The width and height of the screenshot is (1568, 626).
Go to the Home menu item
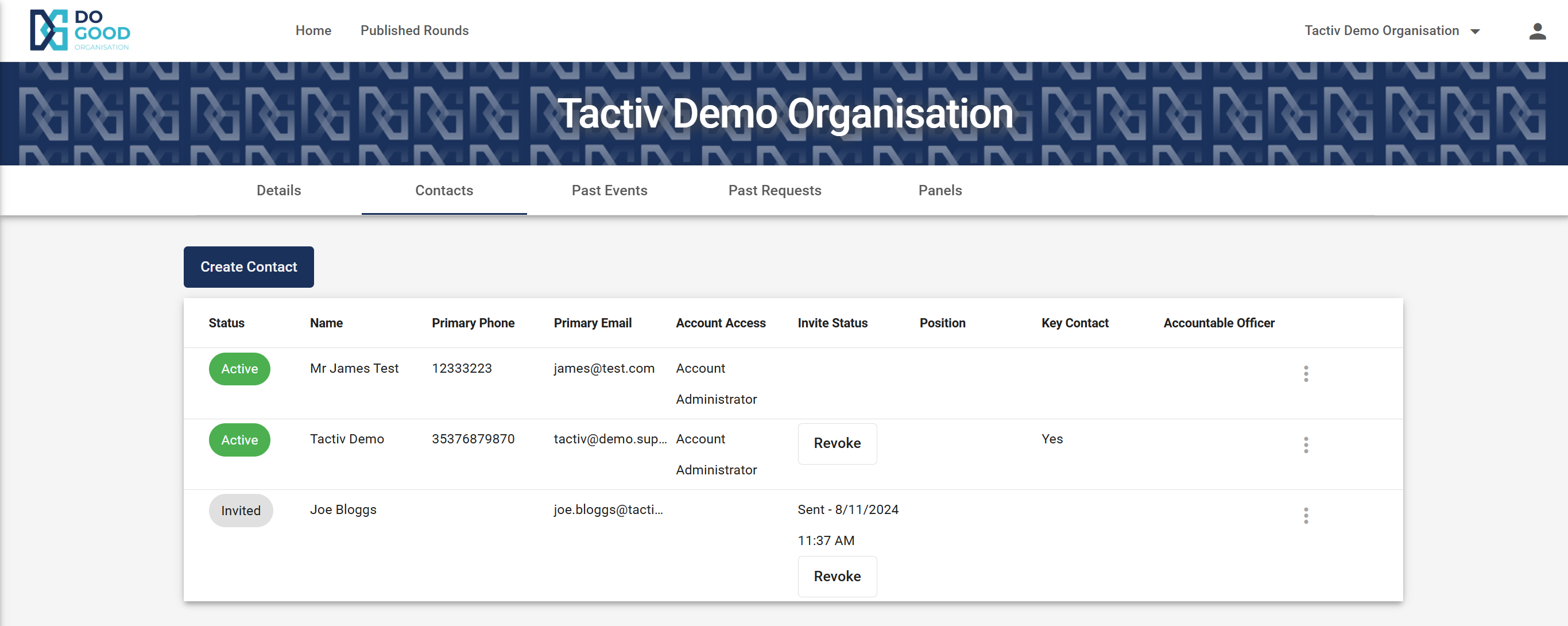pos(313,30)
